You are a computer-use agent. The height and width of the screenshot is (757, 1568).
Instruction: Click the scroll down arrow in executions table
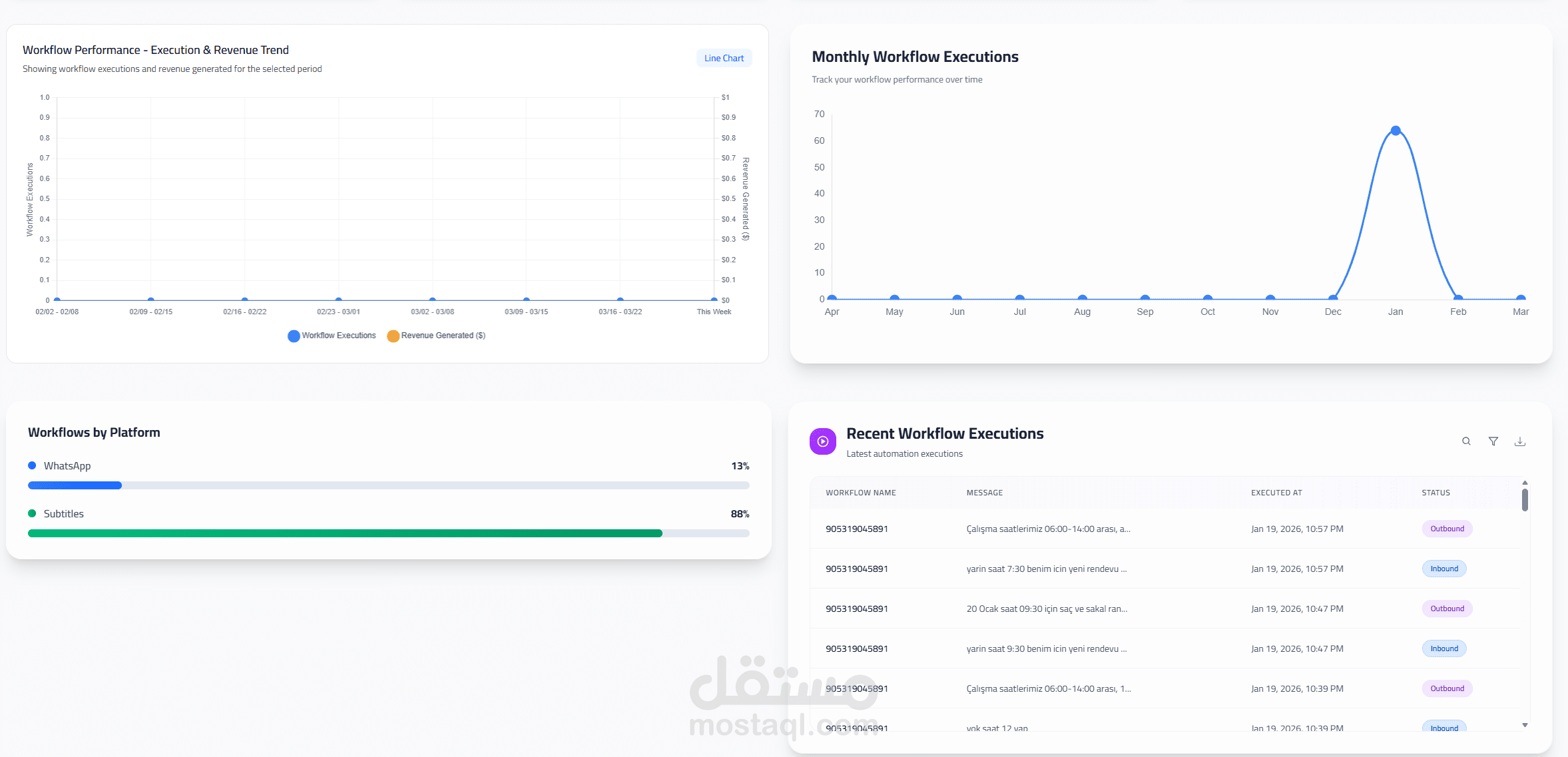(x=1525, y=725)
